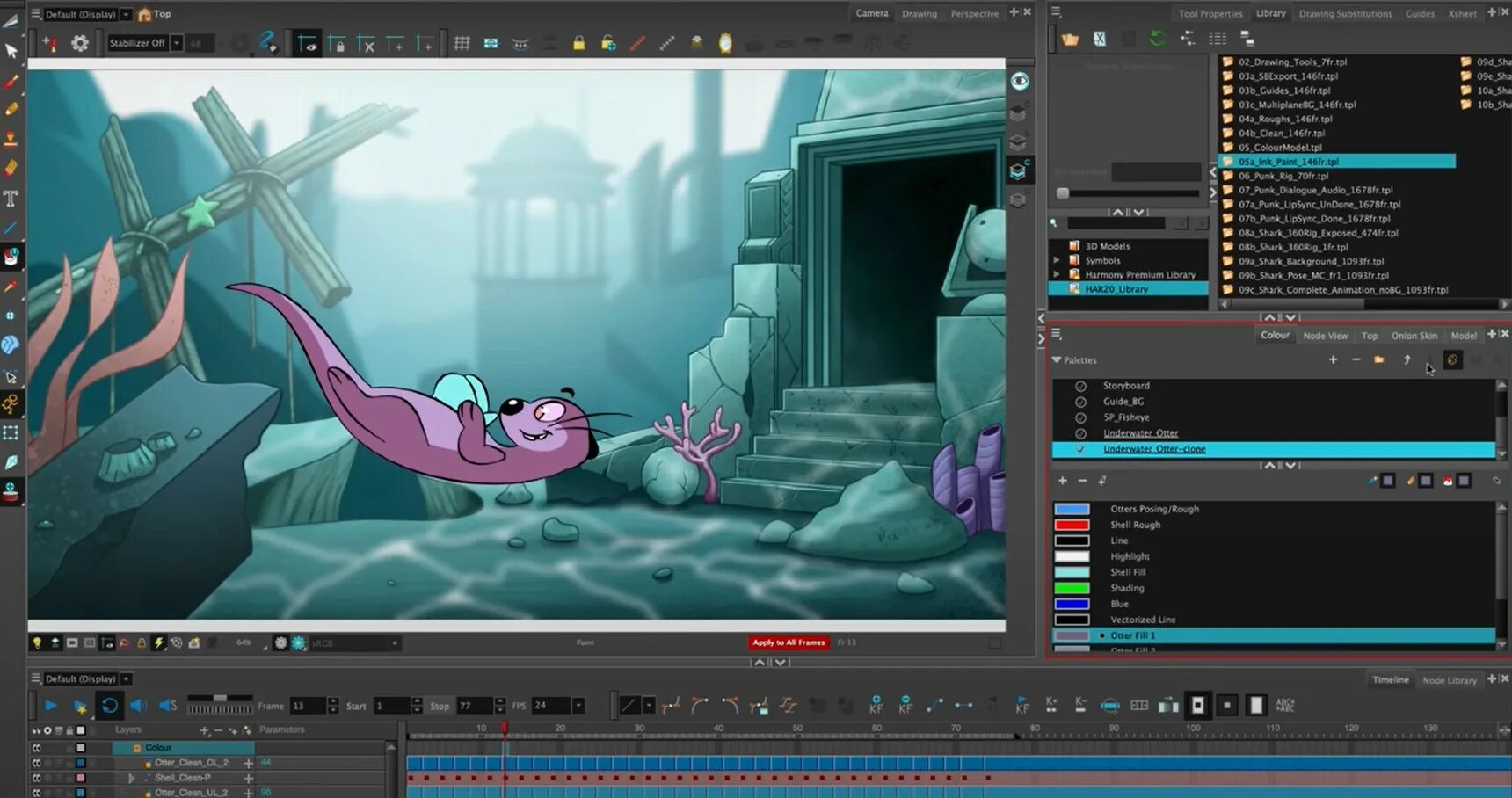Select the Otter_Clean_OL_2 layer

(191, 763)
